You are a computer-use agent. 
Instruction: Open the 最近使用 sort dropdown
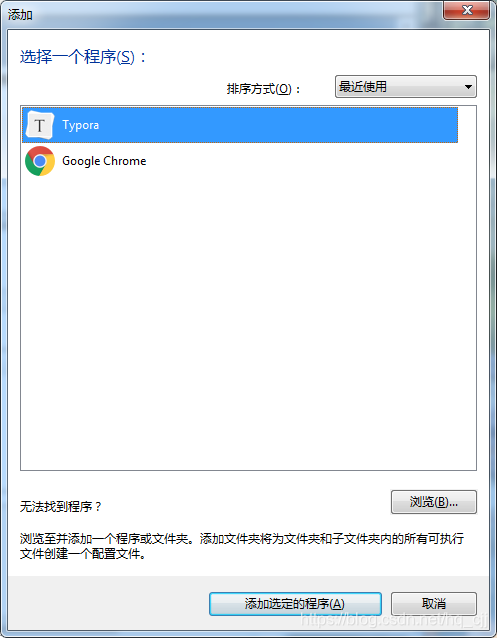[405, 87]
